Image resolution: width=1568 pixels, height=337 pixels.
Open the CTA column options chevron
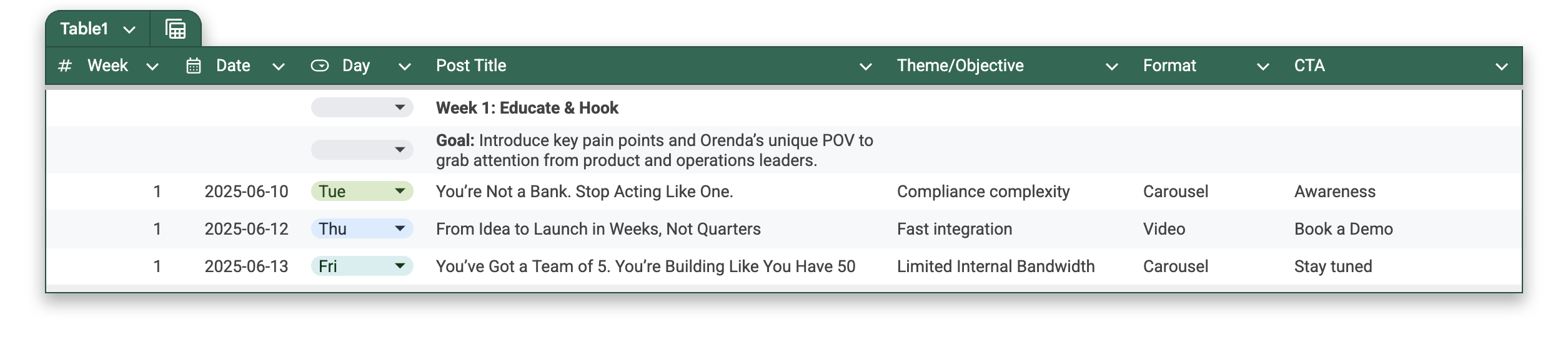1502,66
